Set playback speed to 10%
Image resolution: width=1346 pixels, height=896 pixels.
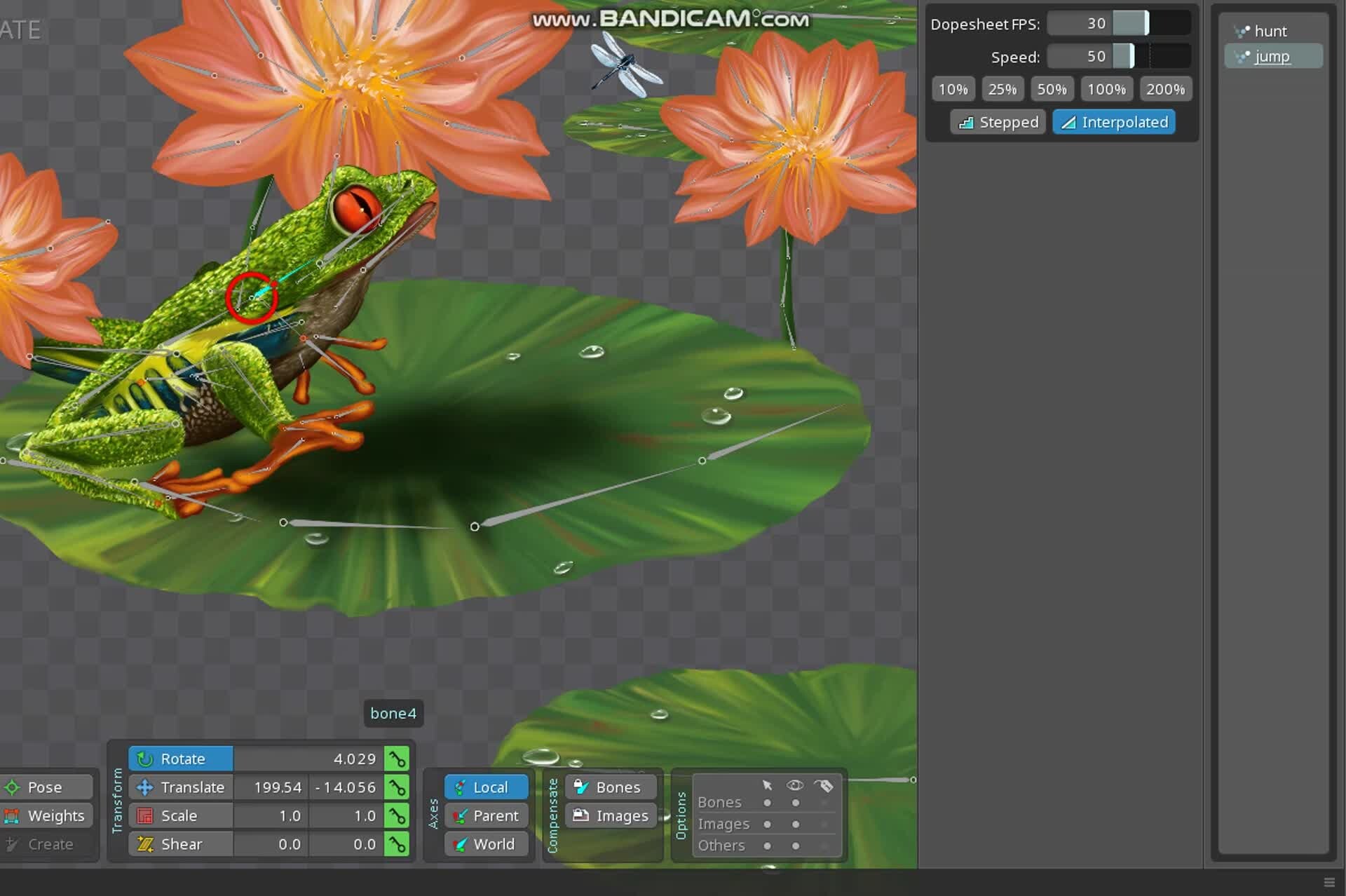pyautogui.click(x=953, y=89)
